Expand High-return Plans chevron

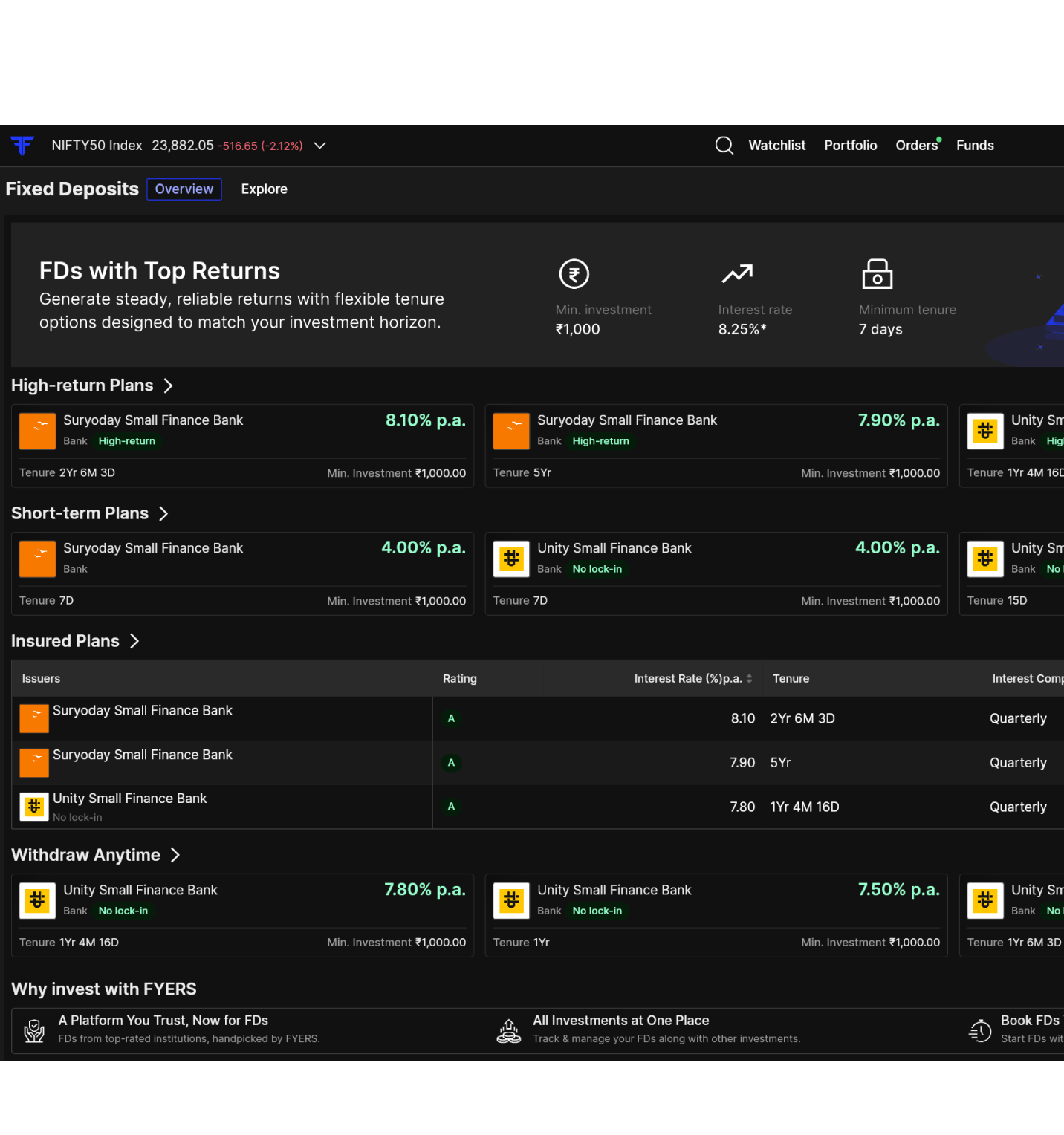[x=169, y=386]
